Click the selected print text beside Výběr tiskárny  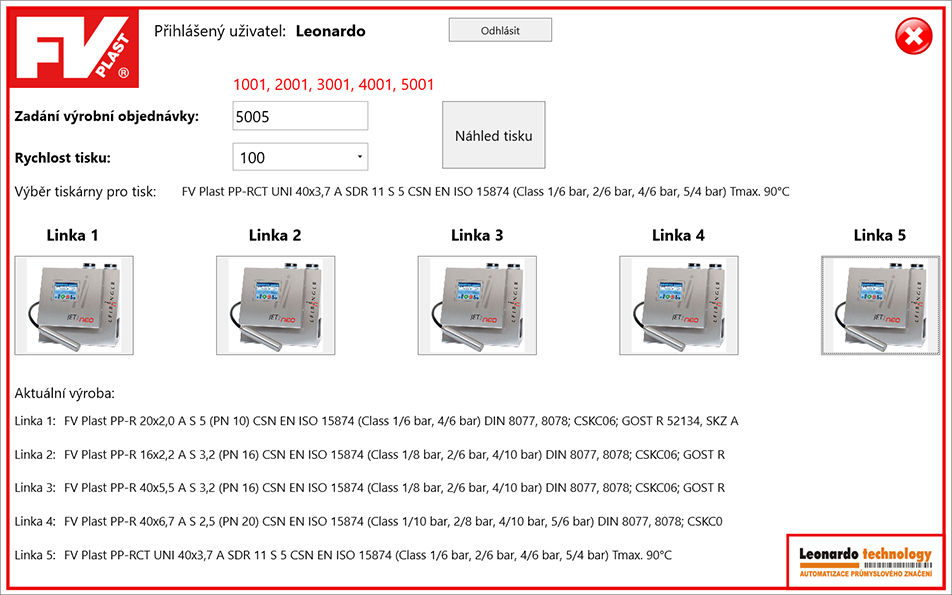[485, 191]
